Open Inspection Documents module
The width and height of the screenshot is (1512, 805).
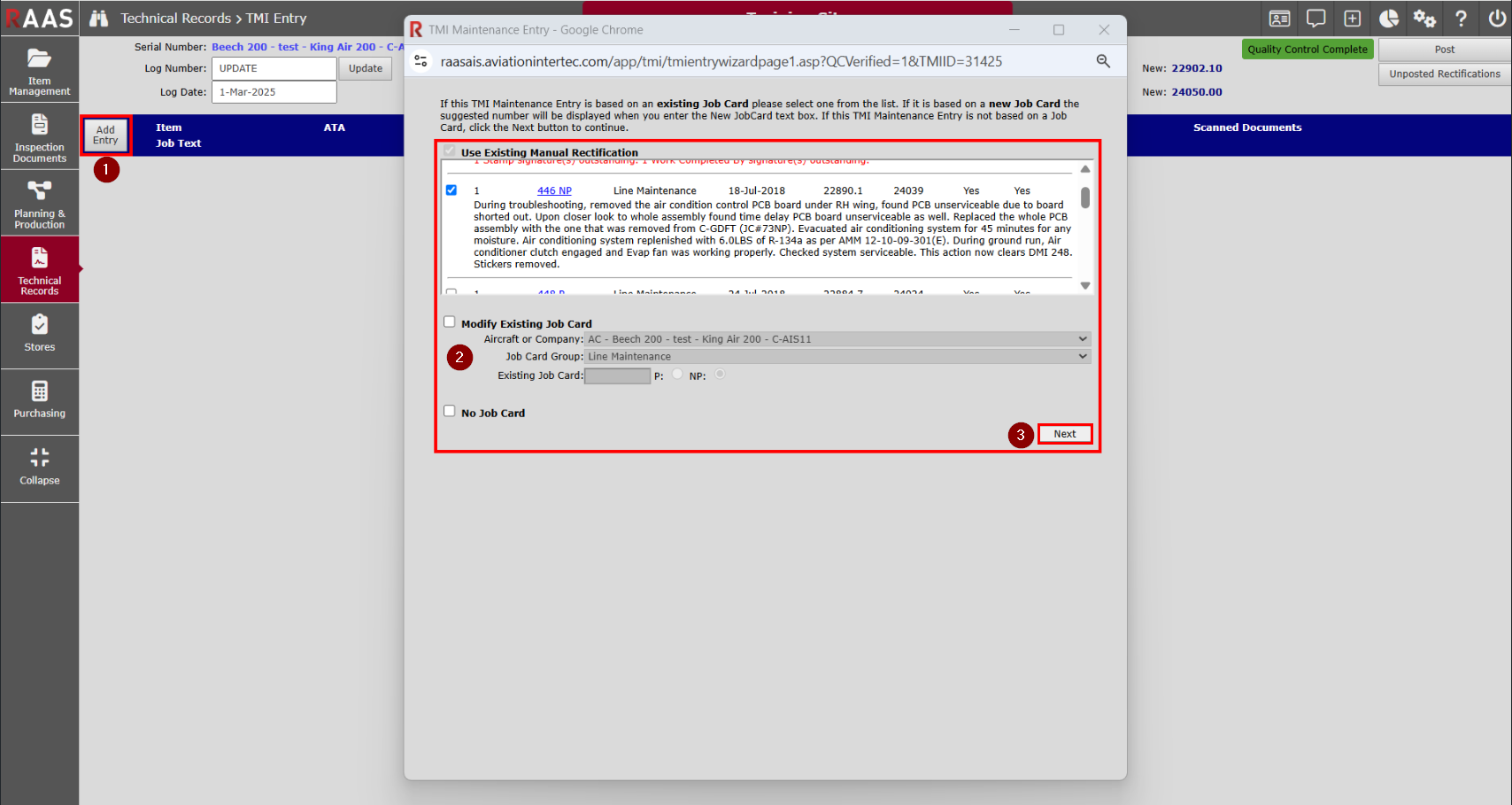pos(39,137)
